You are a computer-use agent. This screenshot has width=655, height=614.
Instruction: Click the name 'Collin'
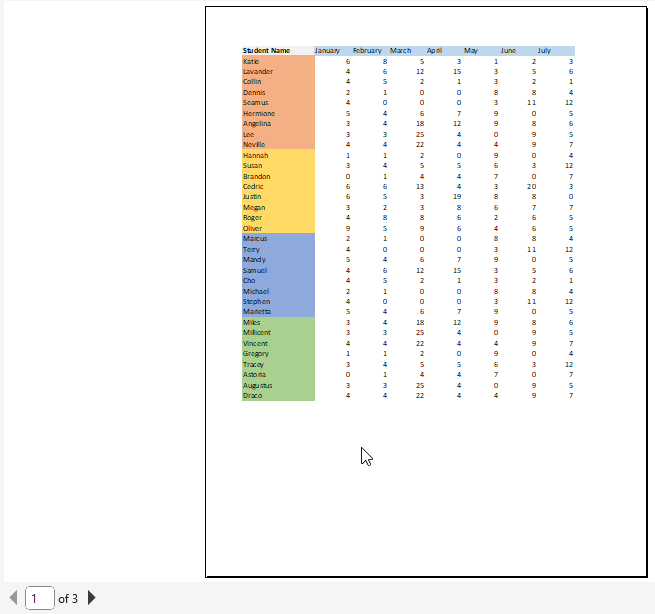point(252,81)
